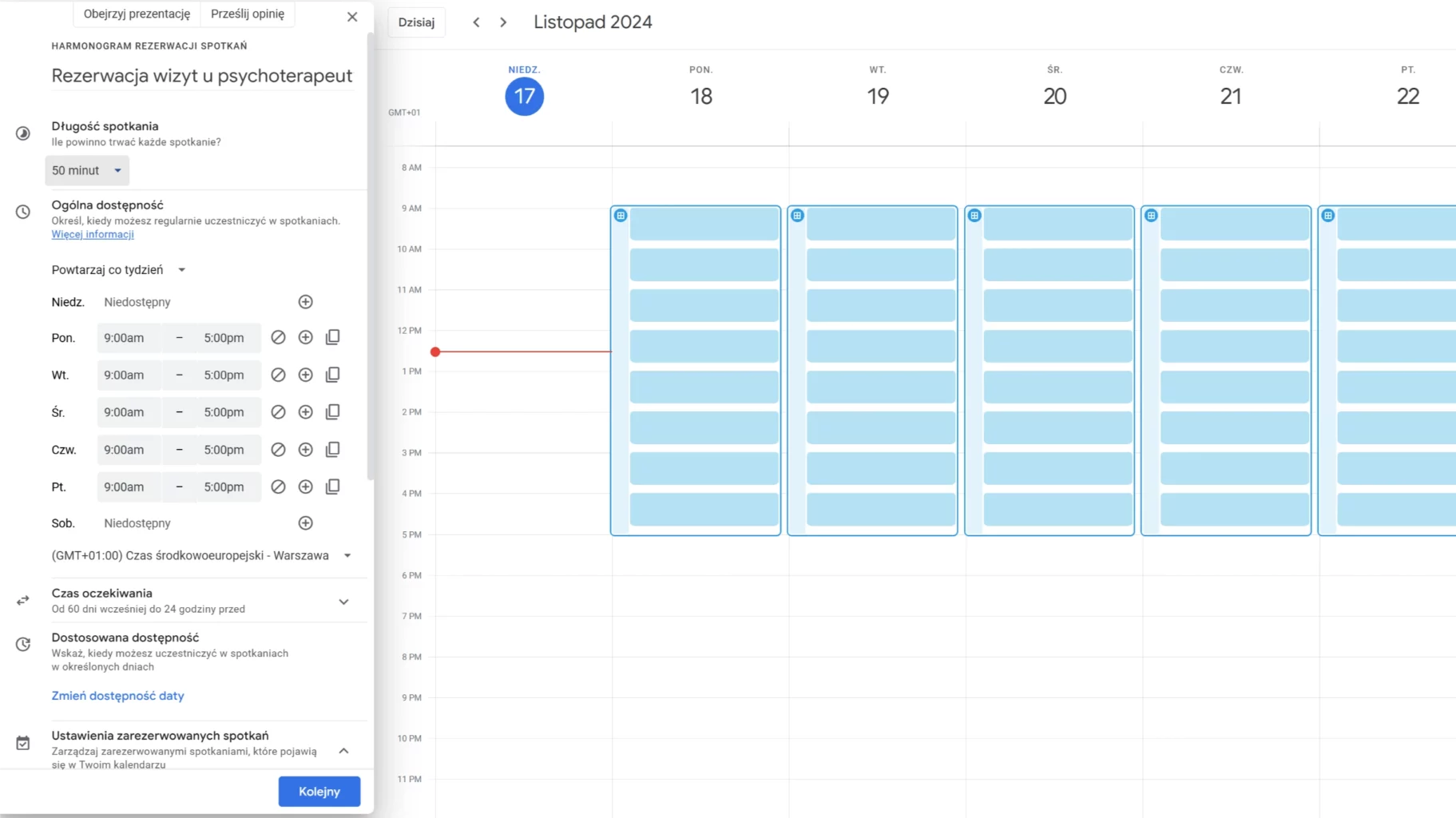Select Sunday 17 date header

point(524,96)
